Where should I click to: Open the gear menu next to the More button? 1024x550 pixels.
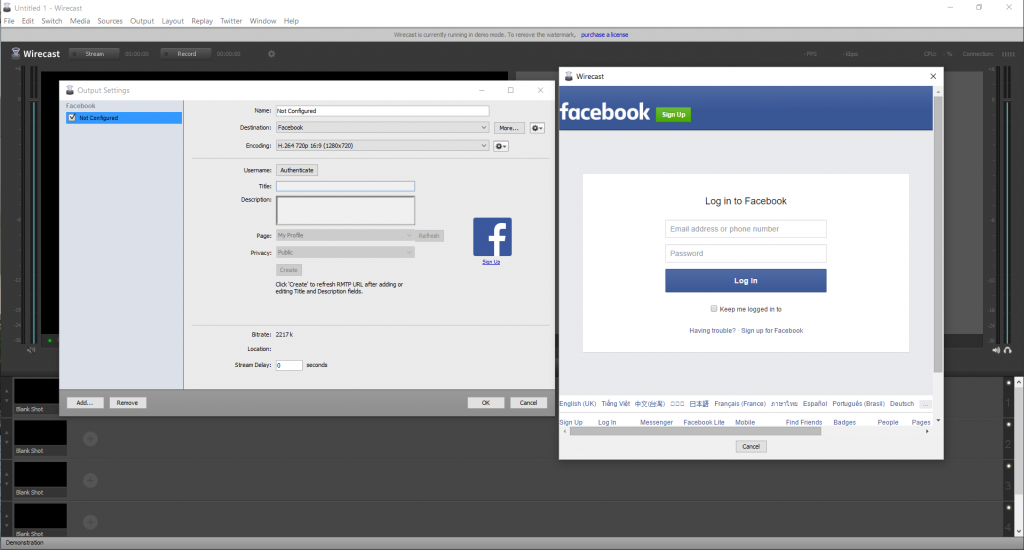537,128
